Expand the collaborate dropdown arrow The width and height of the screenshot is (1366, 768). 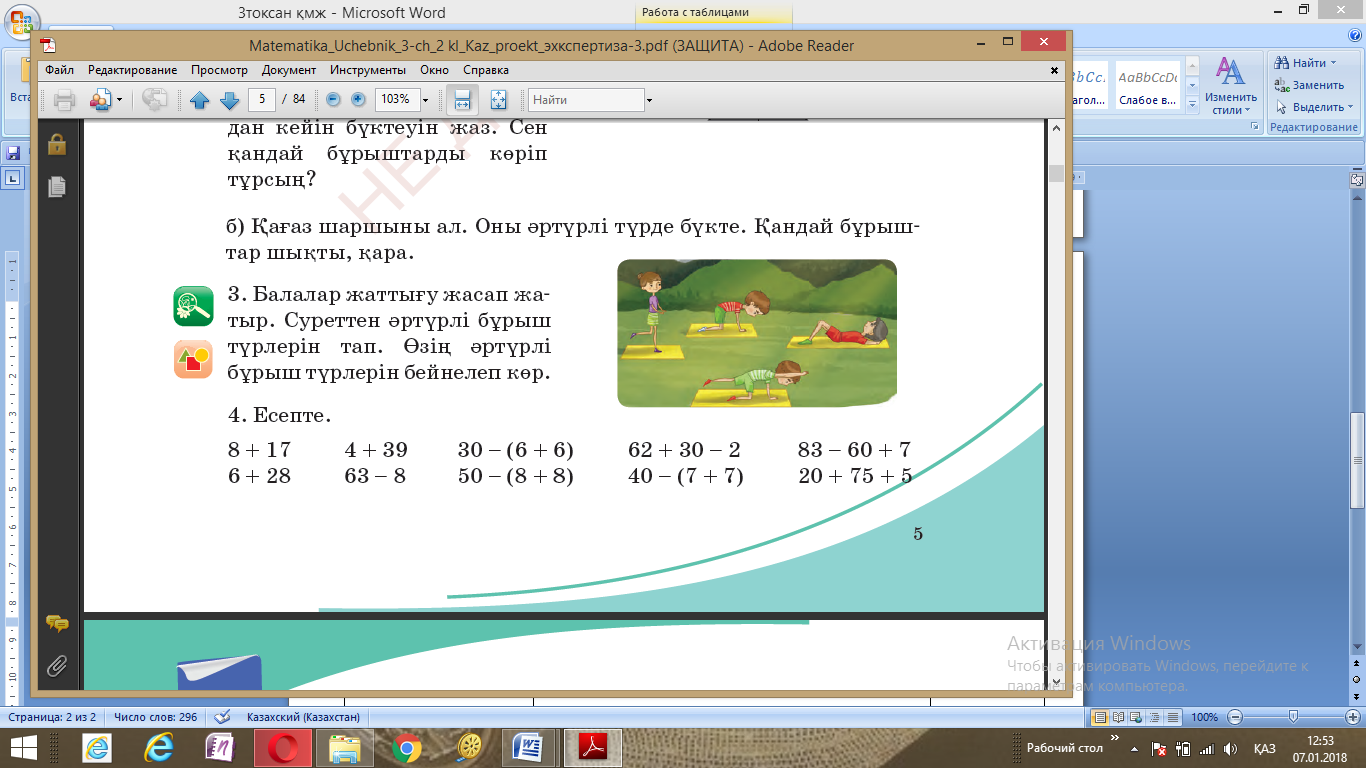(119, 101)
